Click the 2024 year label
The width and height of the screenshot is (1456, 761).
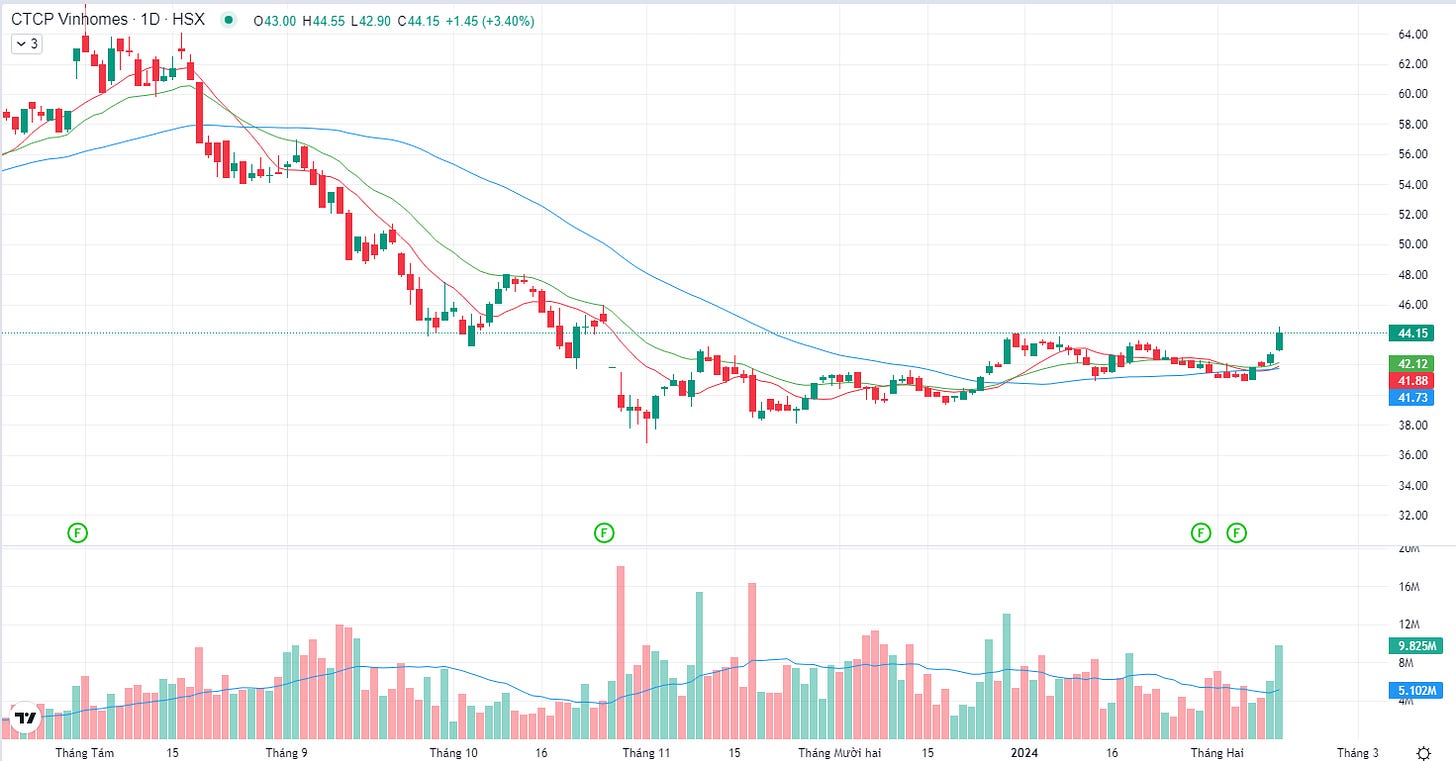tap(1023, 752)
